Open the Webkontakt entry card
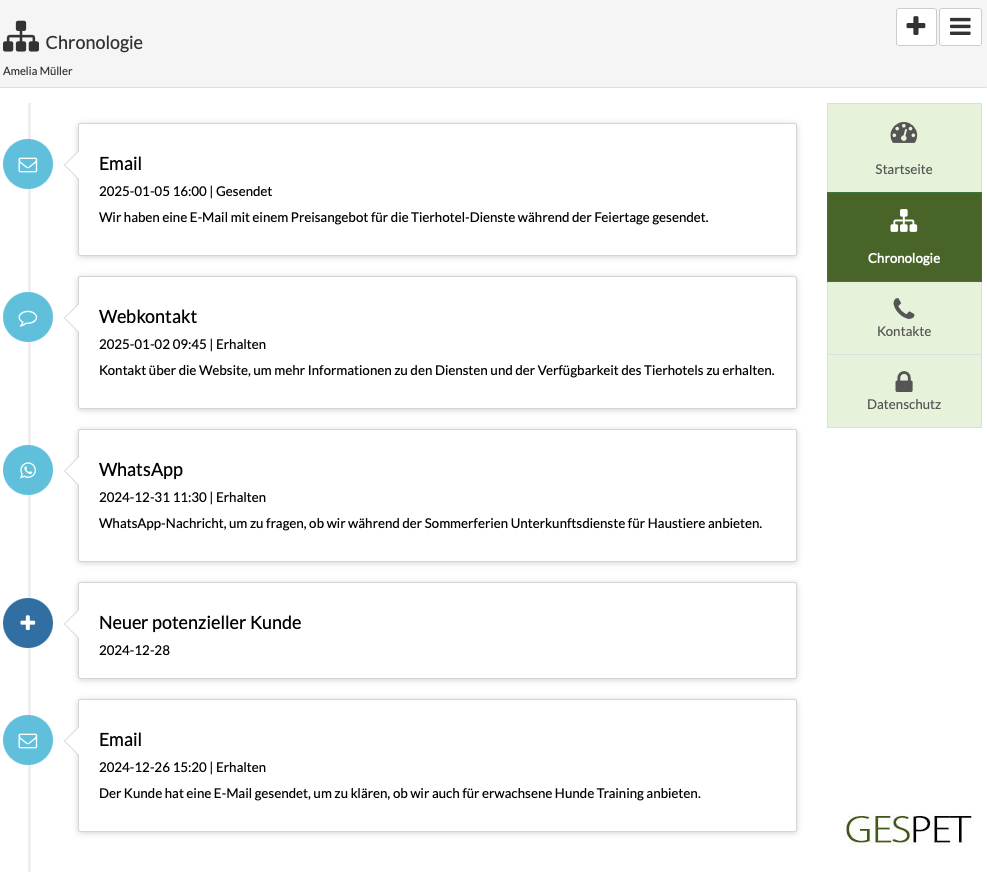 coord(437,342)
